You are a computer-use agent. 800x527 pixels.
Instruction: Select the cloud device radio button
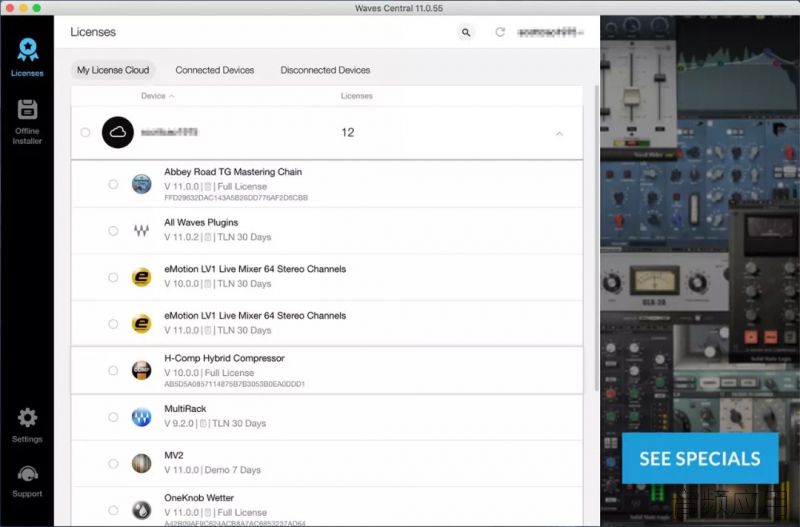[x=85, y=133]
